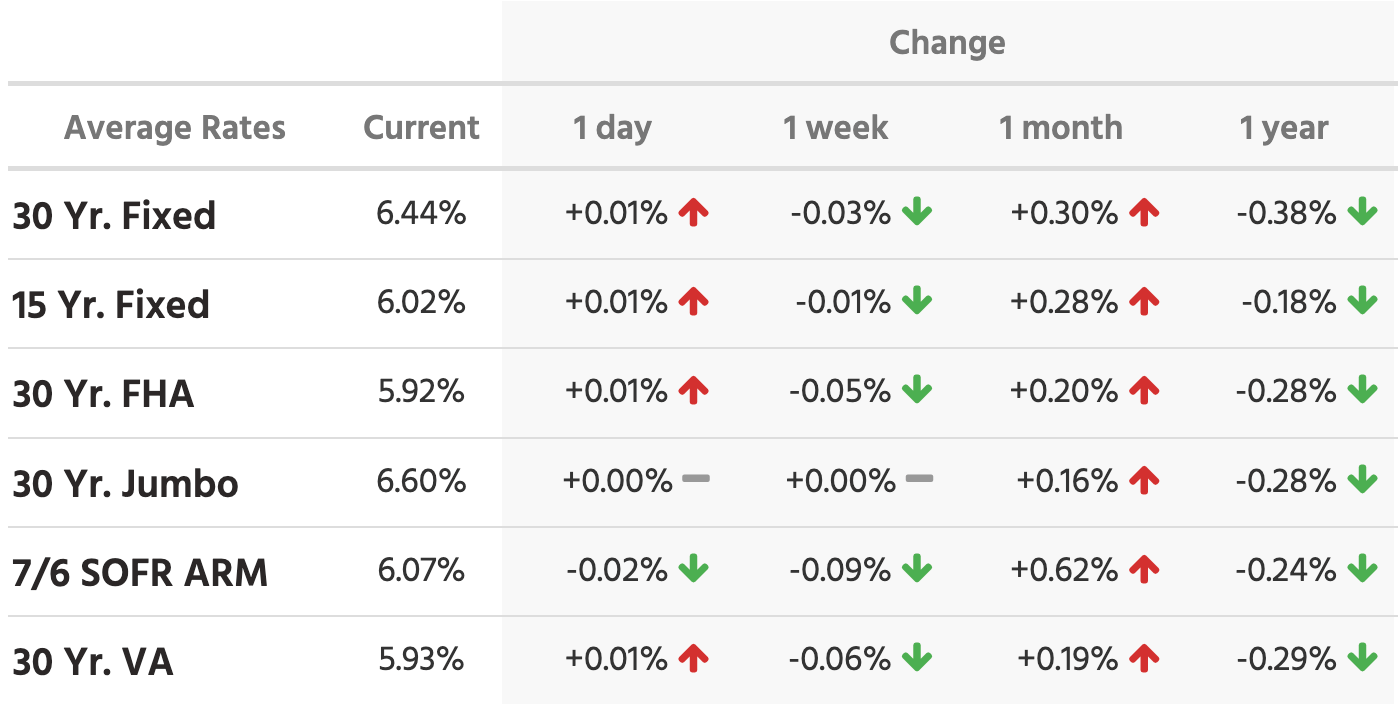Screen dimensions: 1398x708
Task: Open the 30 Yr. VA rate link
Action: click(x=93, y=662)
